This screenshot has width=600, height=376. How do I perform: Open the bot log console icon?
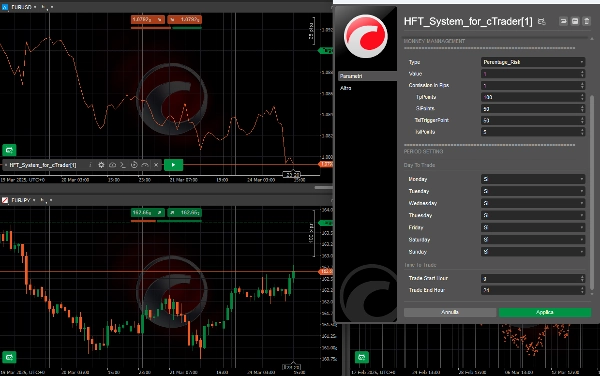123,165
